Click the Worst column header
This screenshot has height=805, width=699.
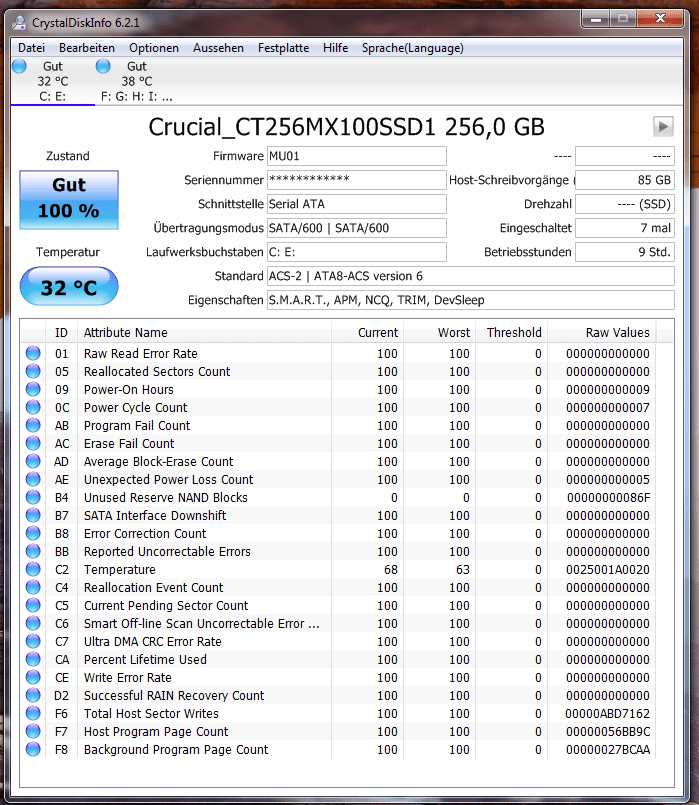[440, 333]
